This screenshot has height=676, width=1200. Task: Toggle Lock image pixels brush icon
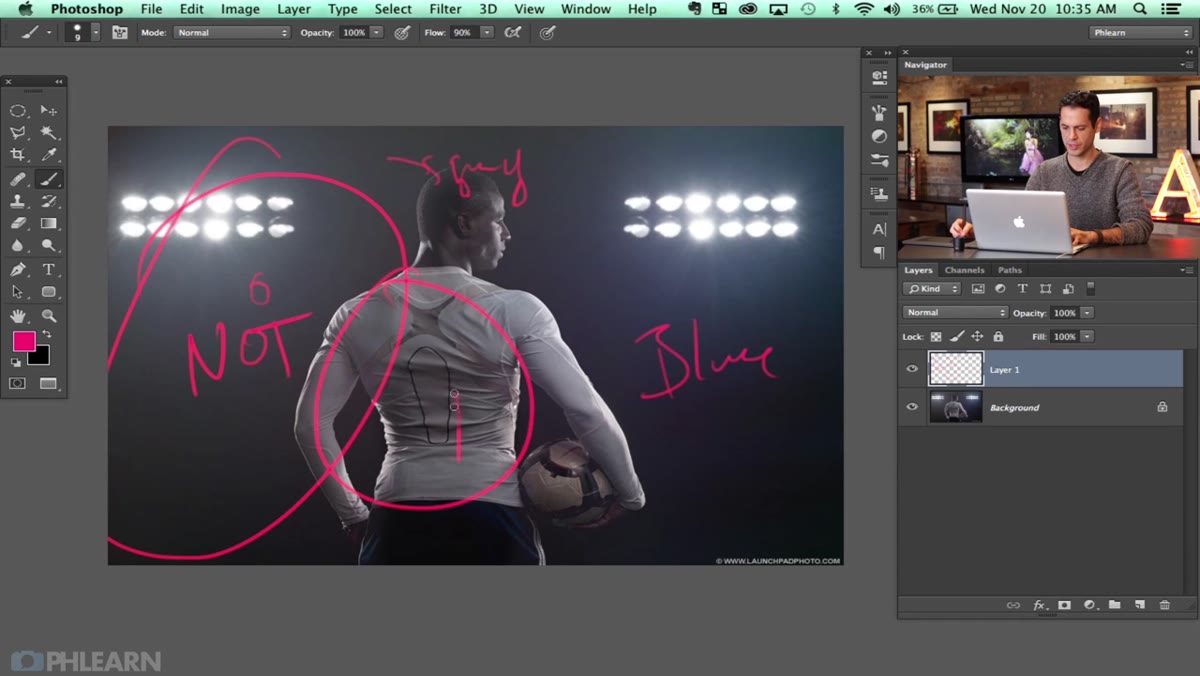tap(957, 337)
